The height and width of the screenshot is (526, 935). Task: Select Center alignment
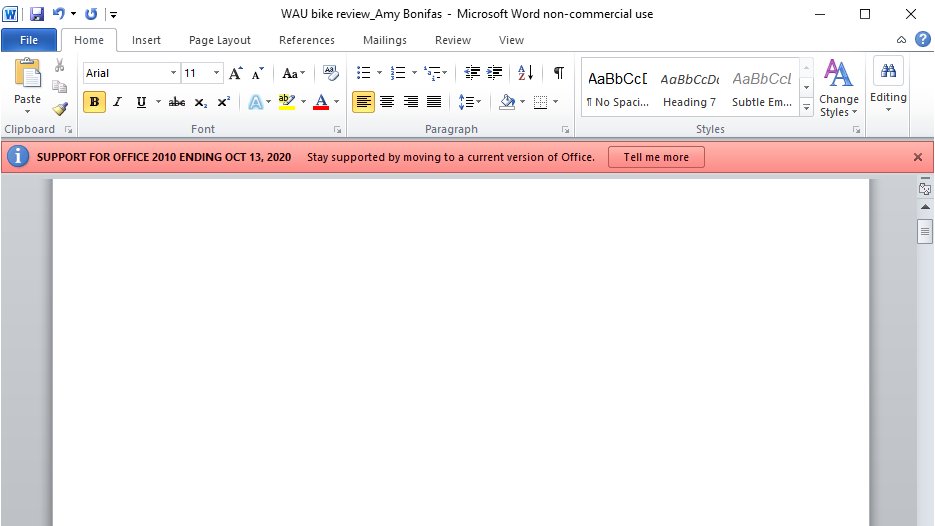(x=387, y=102)
